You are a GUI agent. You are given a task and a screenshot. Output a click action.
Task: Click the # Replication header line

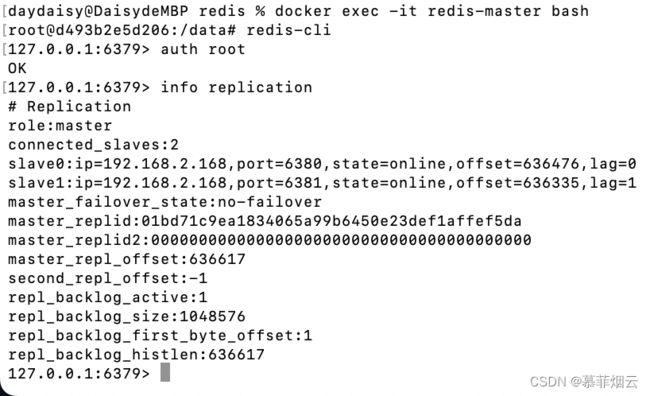70,107
